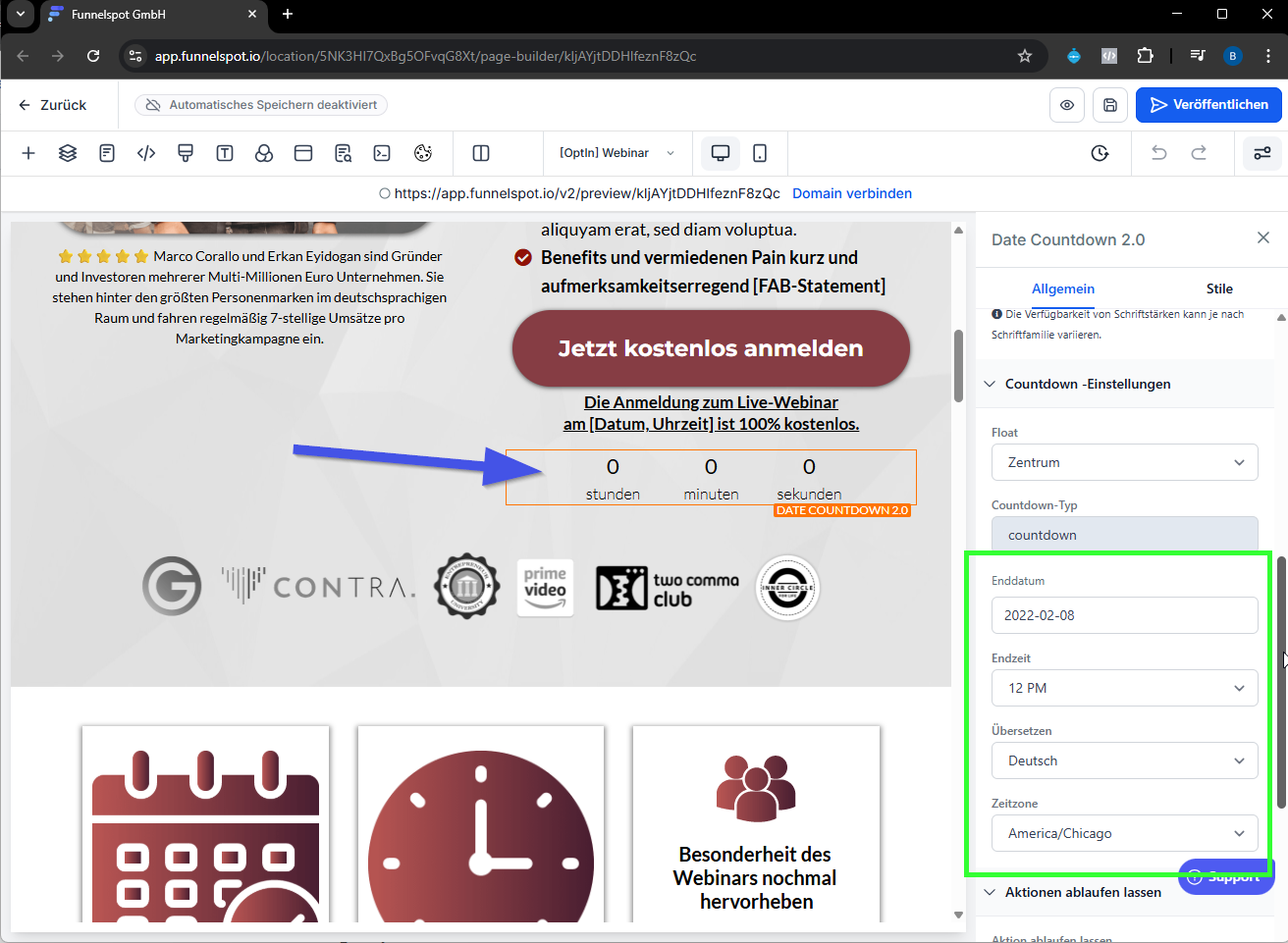Click the calendar image card
1288x943 pixels.
point(206,824)
